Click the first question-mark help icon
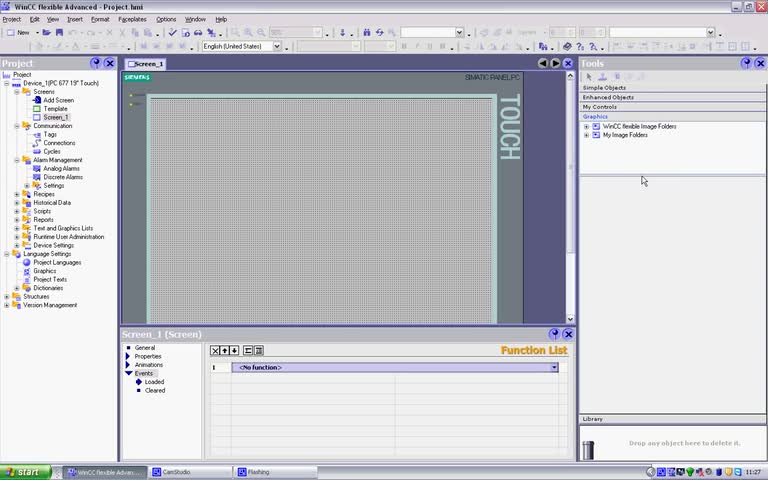 (580, 47)
